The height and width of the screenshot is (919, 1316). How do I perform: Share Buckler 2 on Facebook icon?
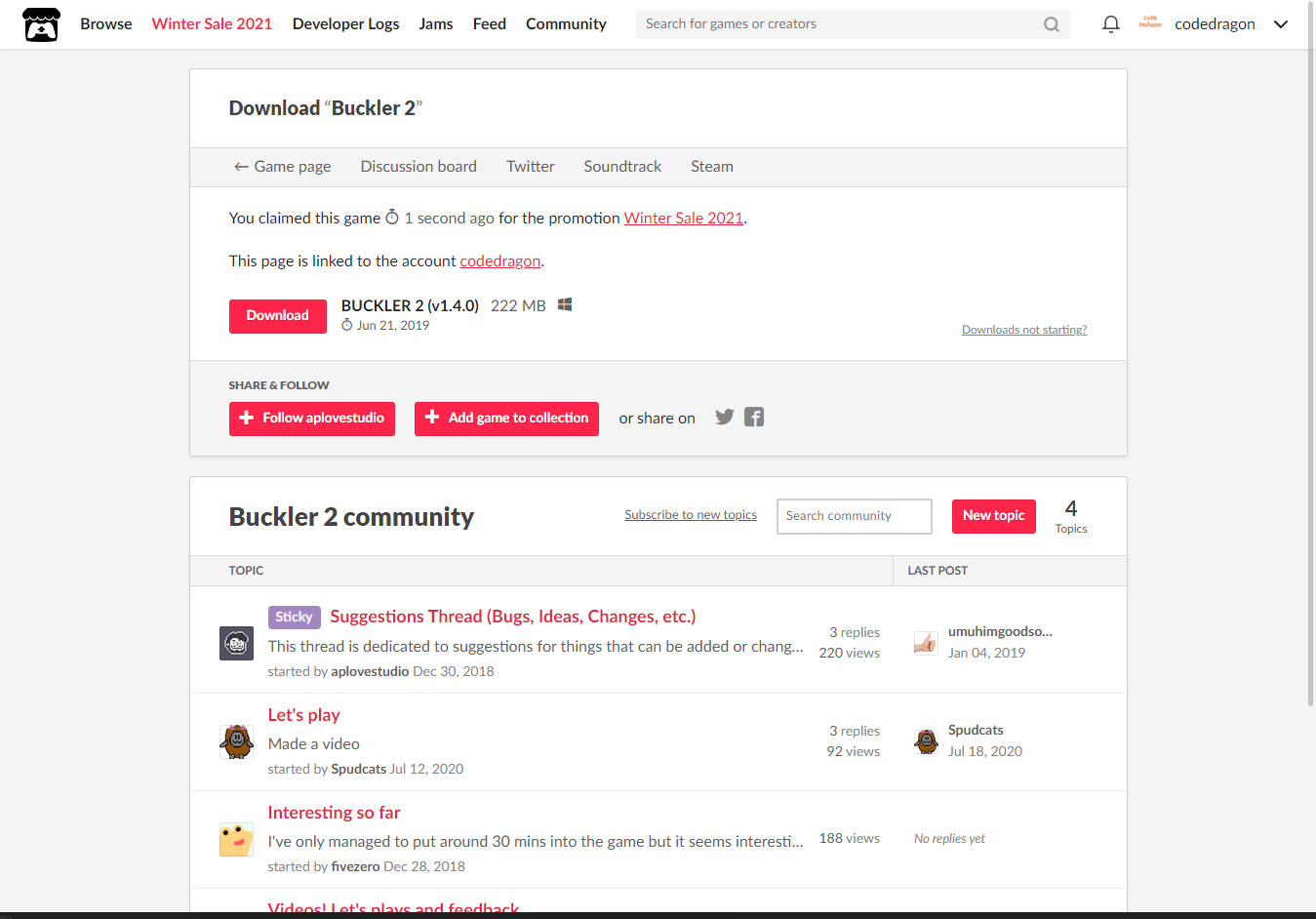pyautogui.click(x=754, y=418)
